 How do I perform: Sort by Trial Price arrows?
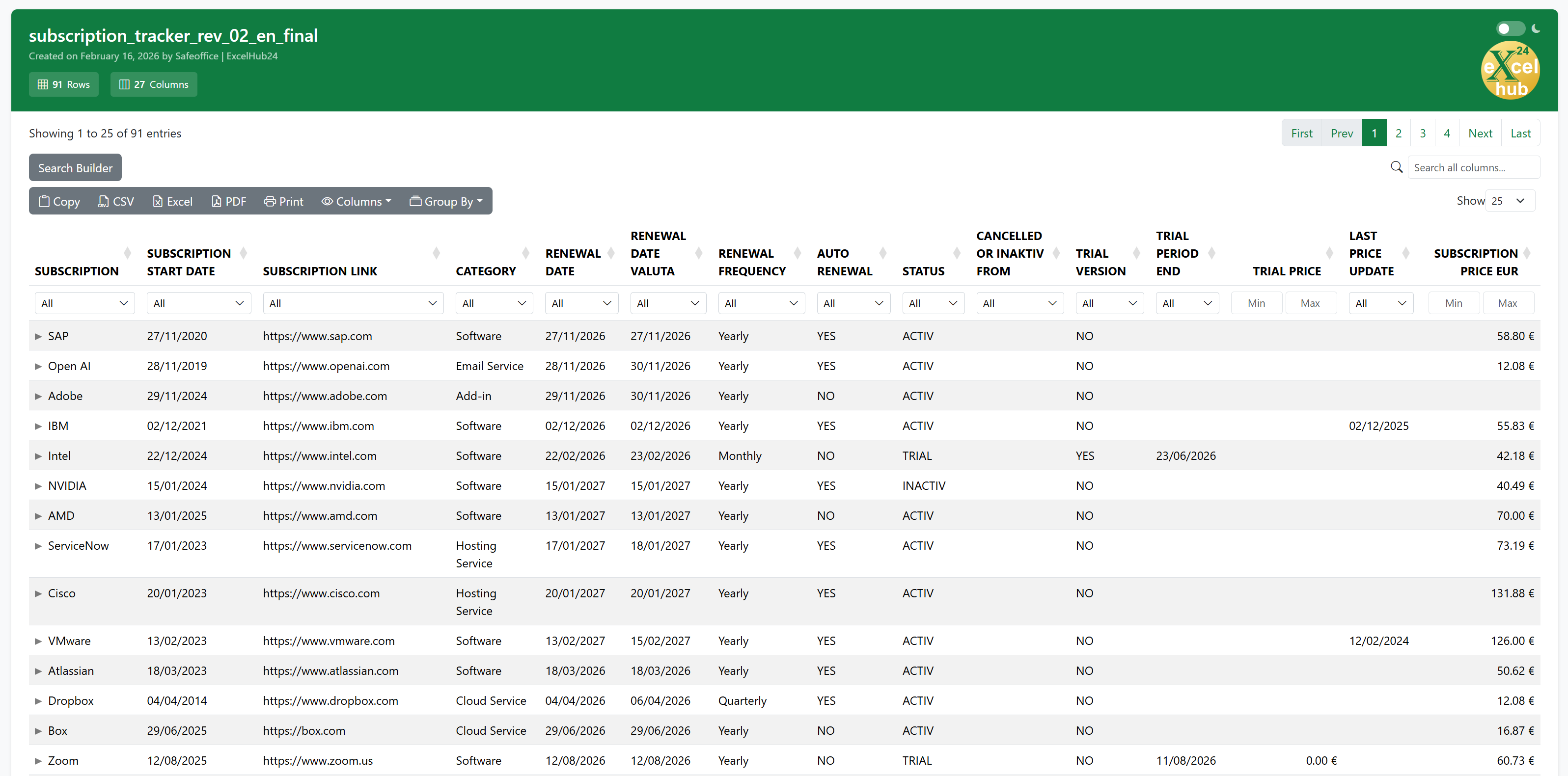click(1329, 253)
